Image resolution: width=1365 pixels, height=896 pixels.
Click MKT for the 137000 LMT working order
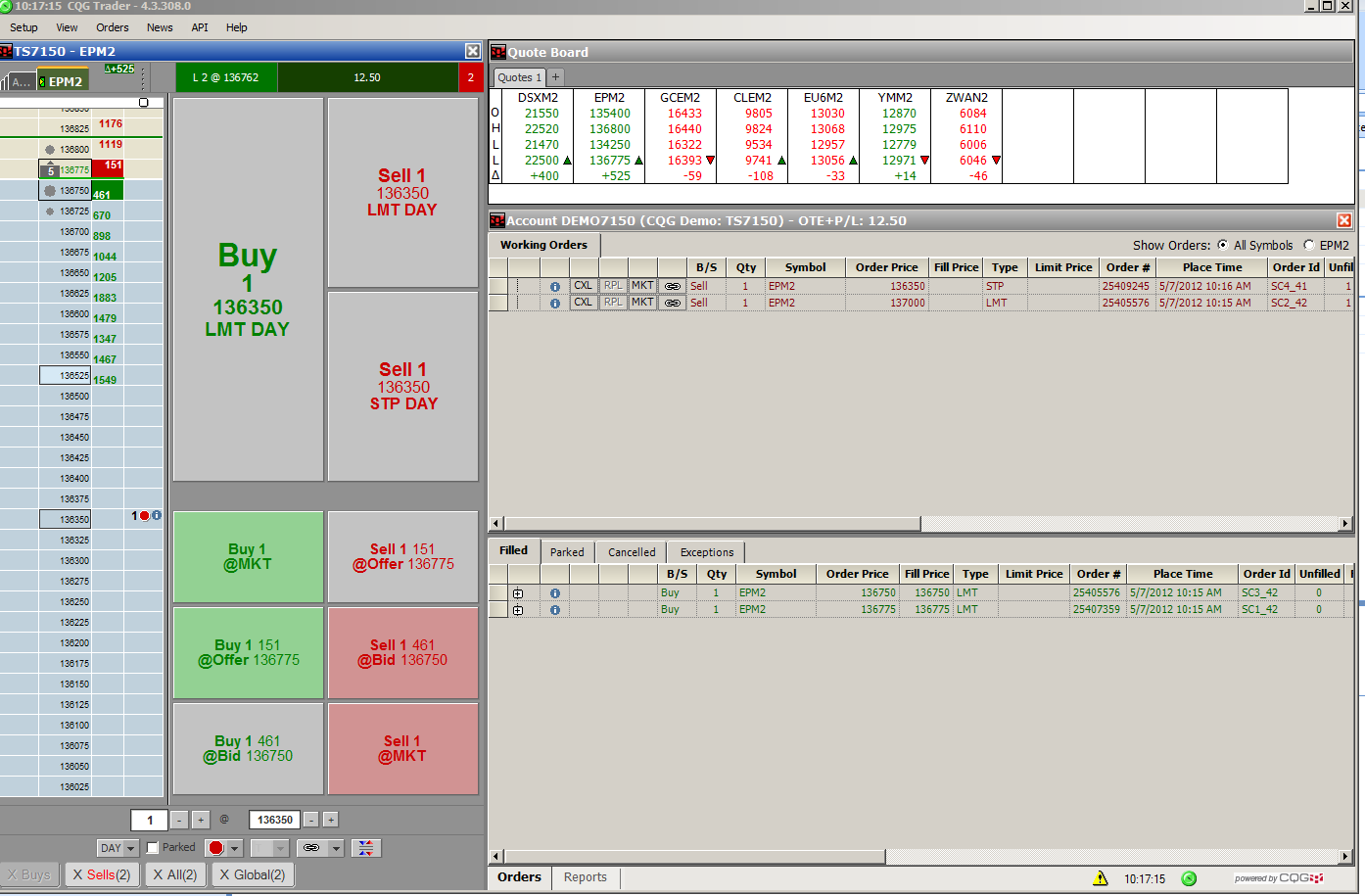tap(642, 304)
